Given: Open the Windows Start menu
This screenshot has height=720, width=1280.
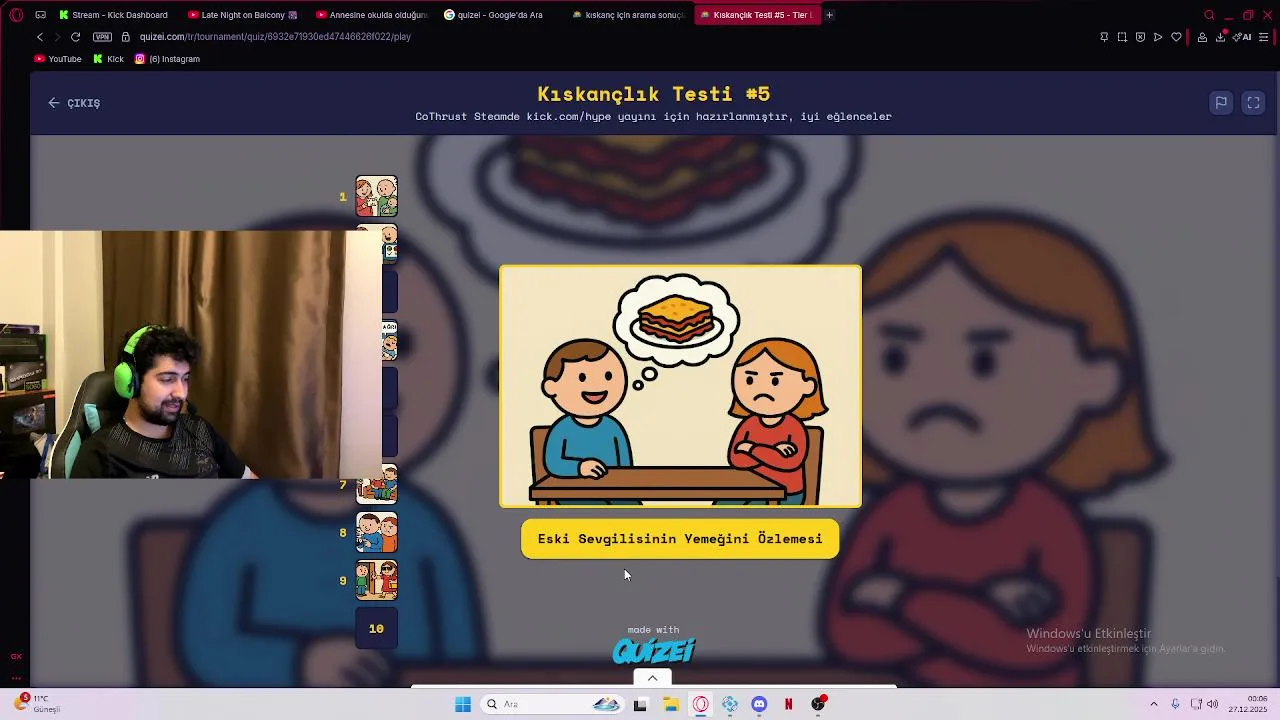Looking at the screenshot, I should 463,705.
